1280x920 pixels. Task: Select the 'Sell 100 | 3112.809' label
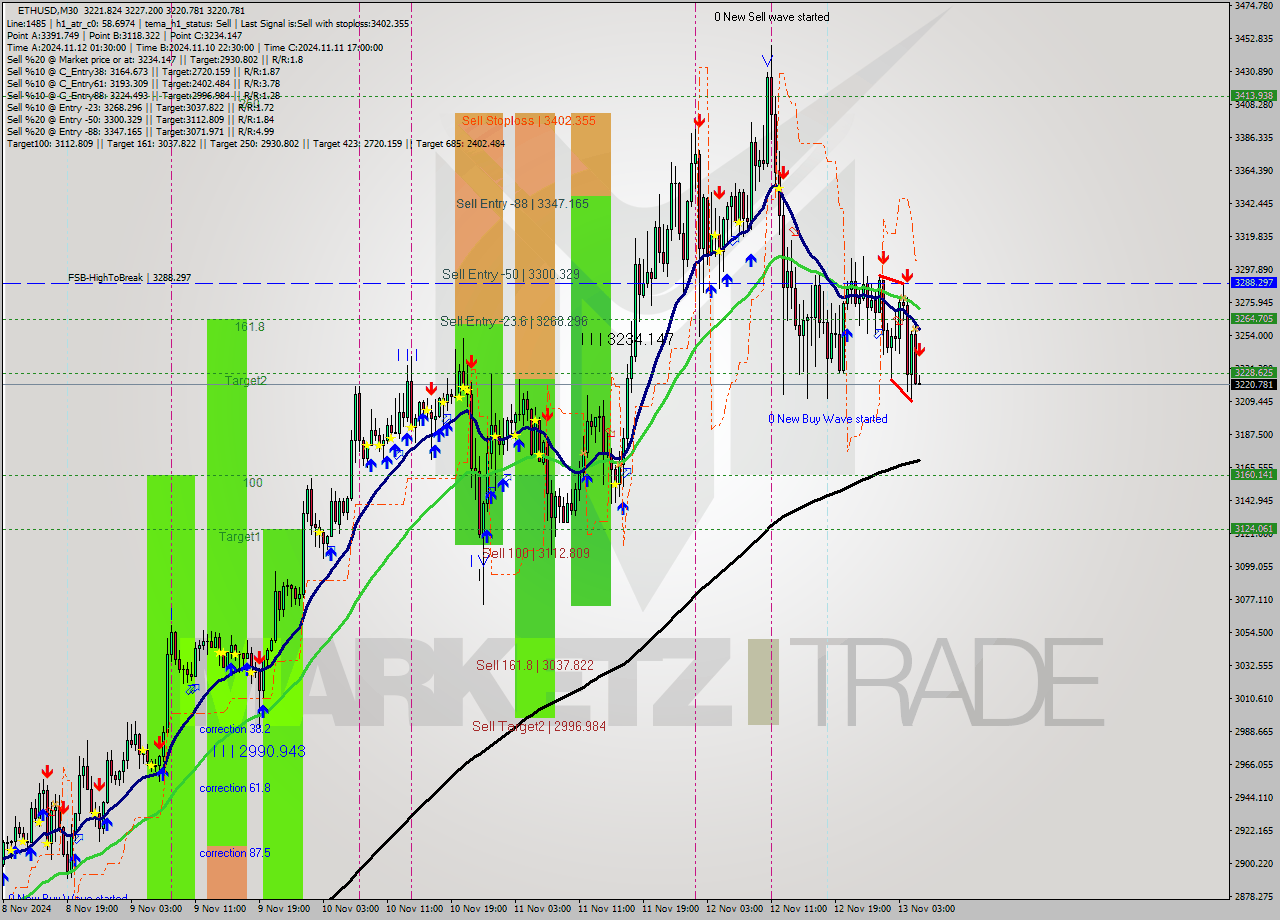[536, 553]
